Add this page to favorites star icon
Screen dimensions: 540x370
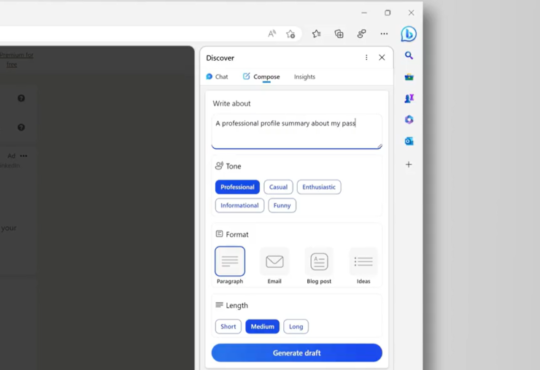290,34
